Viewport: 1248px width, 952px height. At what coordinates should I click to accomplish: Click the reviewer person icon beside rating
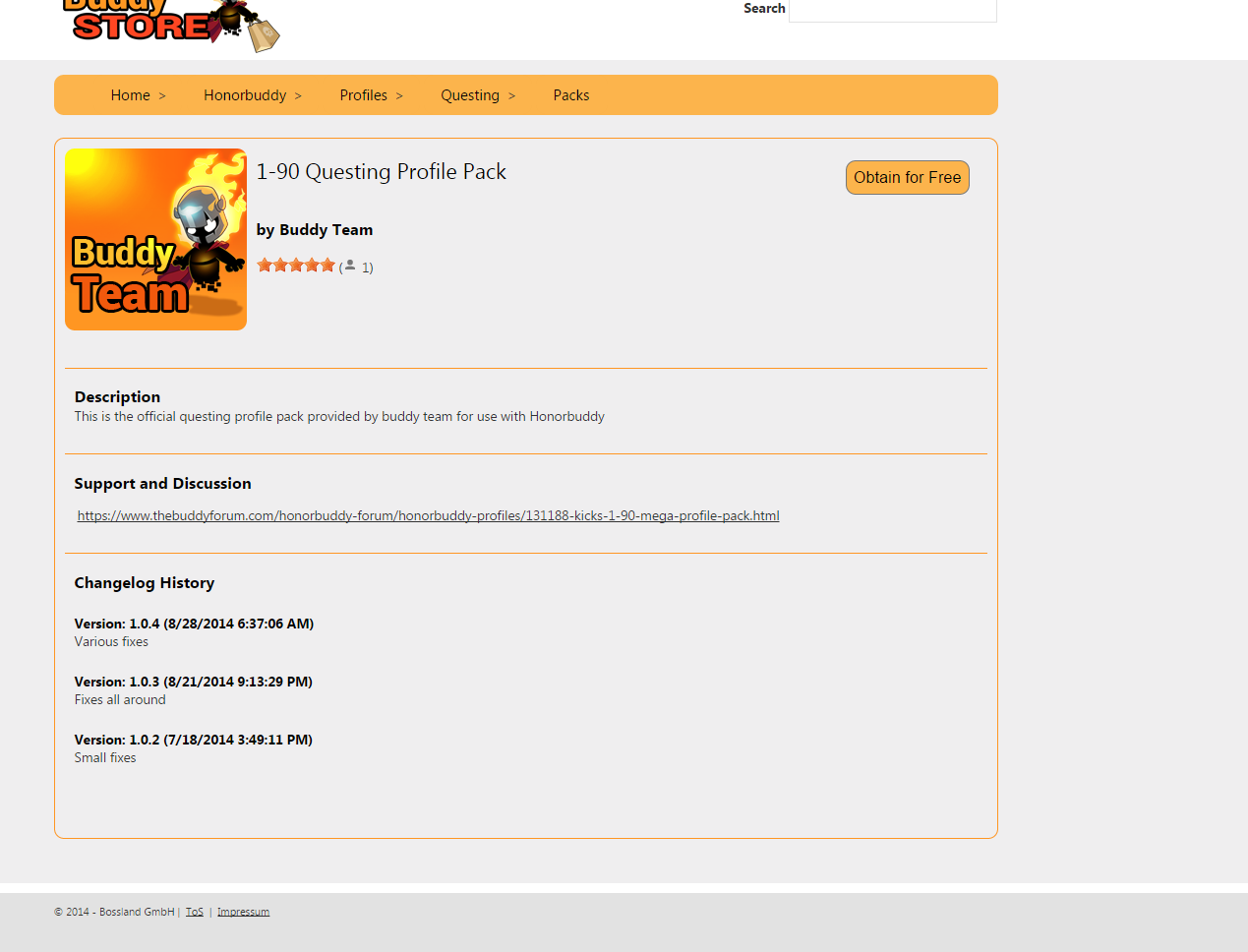click(350, 265)
